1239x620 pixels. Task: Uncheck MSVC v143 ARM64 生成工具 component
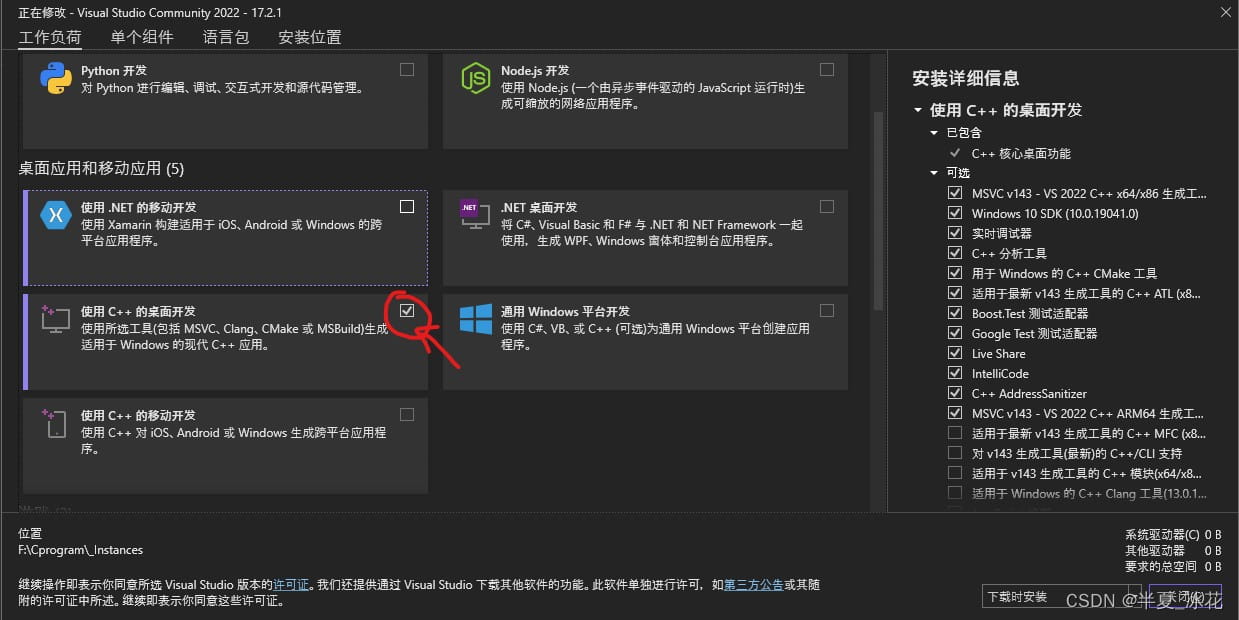pyautogui.click(x=954, y=413)
